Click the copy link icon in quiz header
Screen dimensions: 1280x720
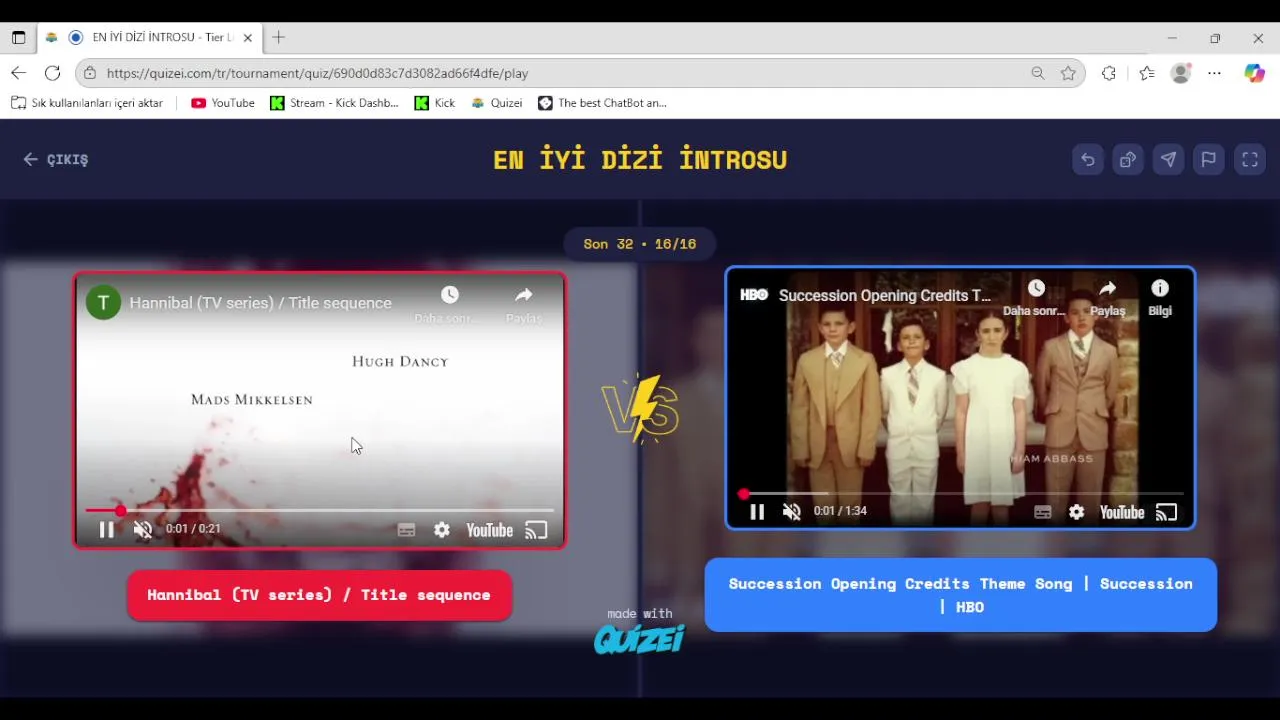1128,160
